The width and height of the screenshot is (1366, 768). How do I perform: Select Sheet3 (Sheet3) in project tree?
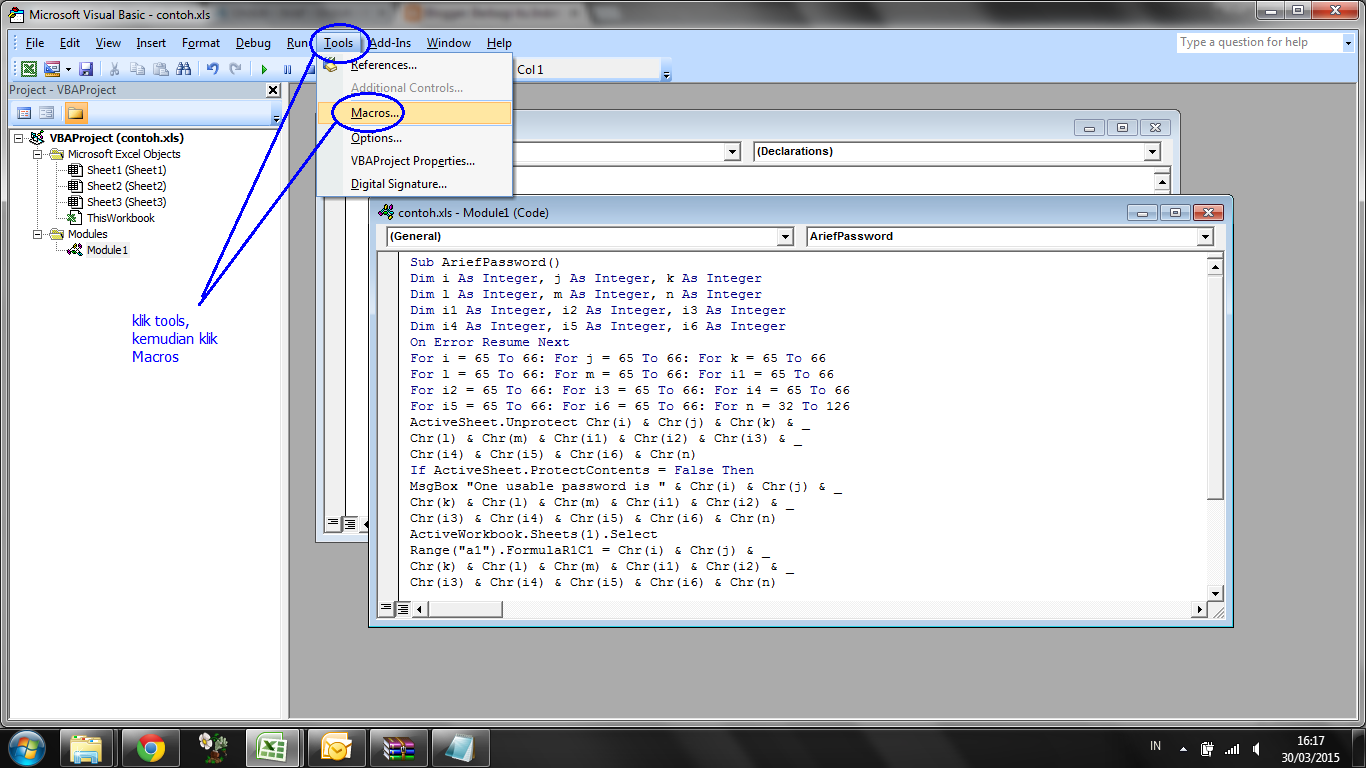126,202
